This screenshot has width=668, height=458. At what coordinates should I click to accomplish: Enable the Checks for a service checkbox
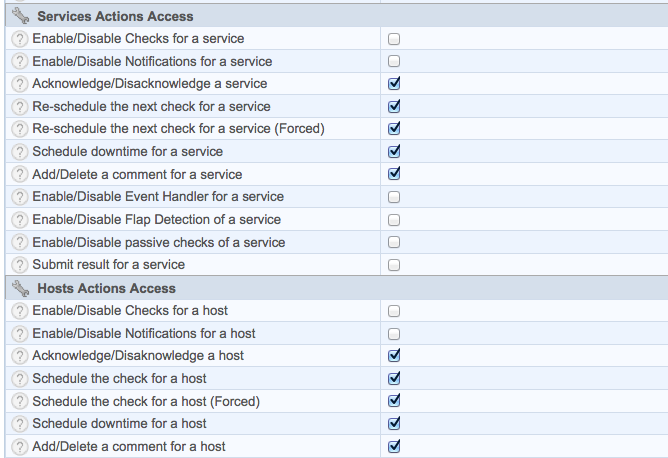coord(394,39)
